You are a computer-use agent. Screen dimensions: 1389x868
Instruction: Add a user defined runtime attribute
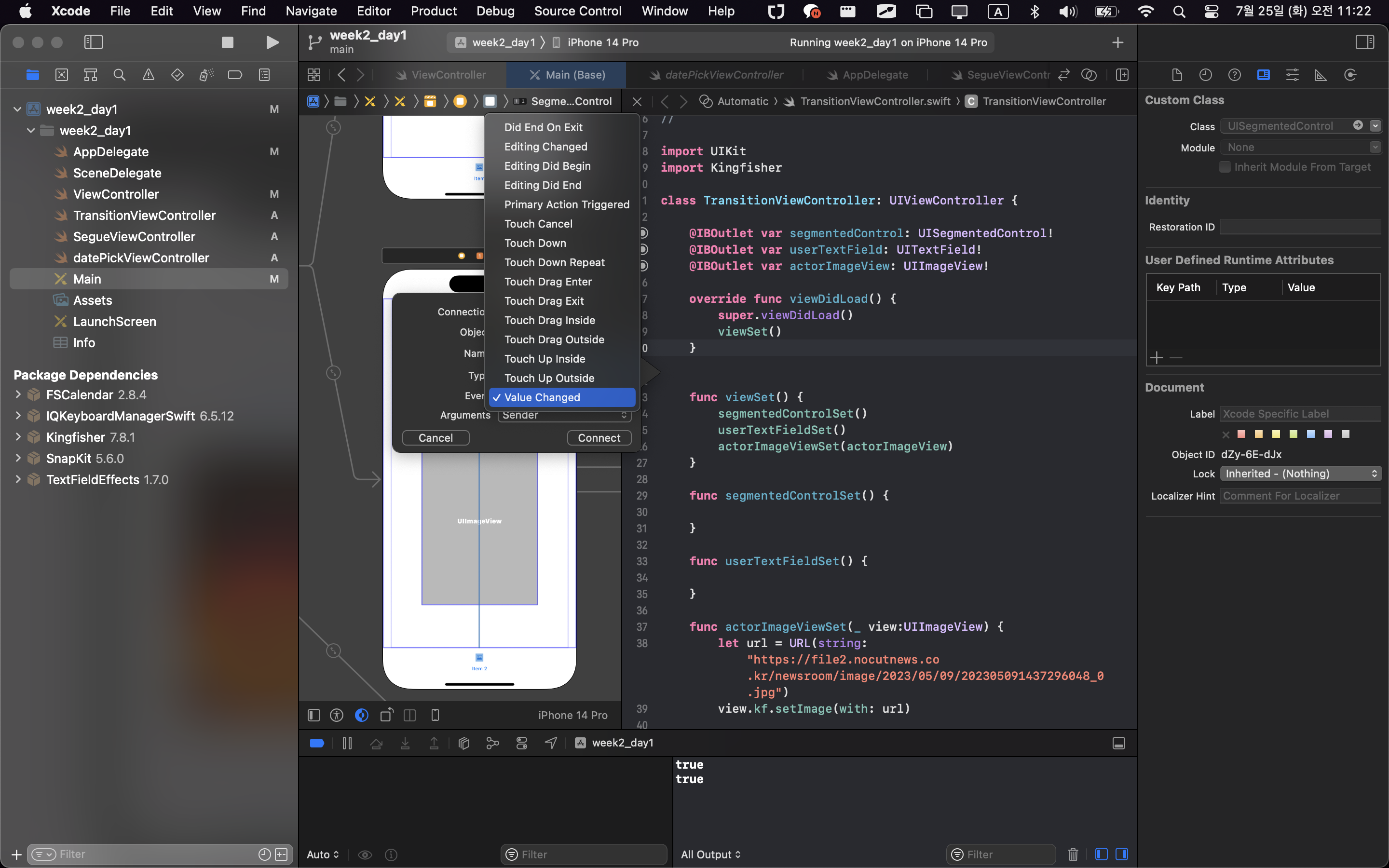click(x=1157, y=358)
